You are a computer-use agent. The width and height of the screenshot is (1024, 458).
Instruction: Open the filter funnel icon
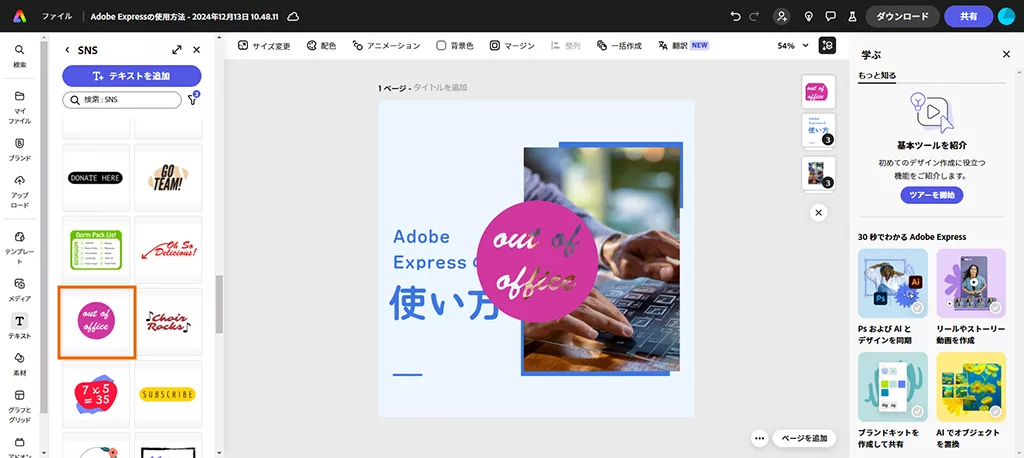click(x=193, y=99)
